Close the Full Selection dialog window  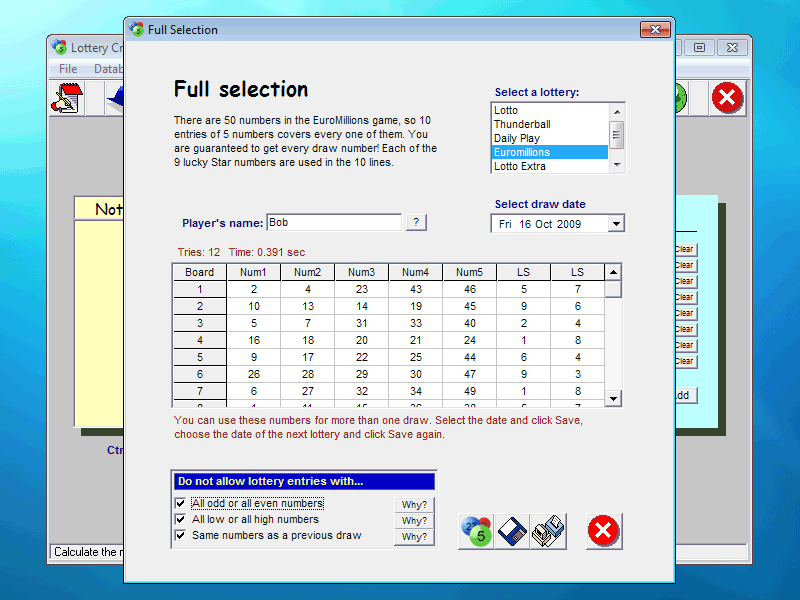pyautogui.click(x=655, y=30)
